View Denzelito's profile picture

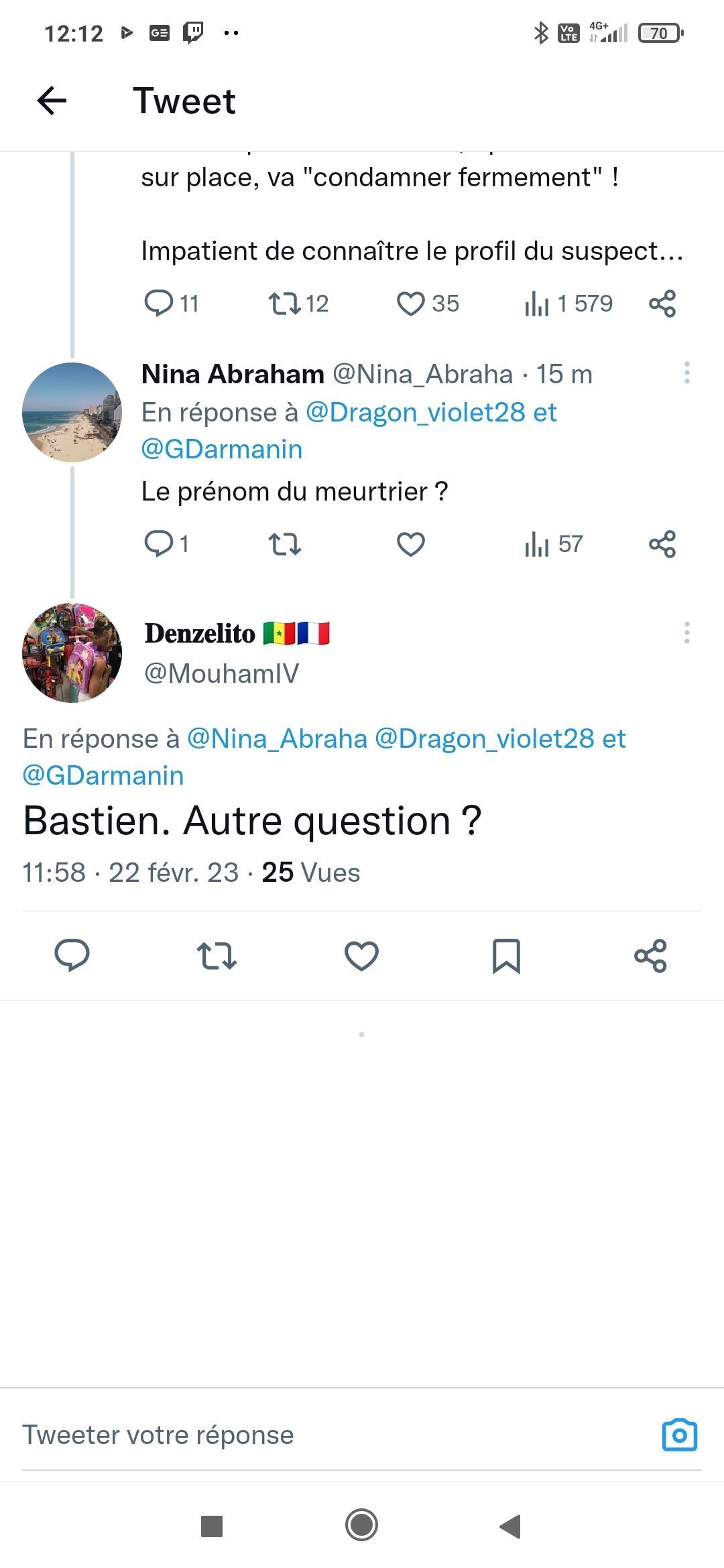(72, 653)
